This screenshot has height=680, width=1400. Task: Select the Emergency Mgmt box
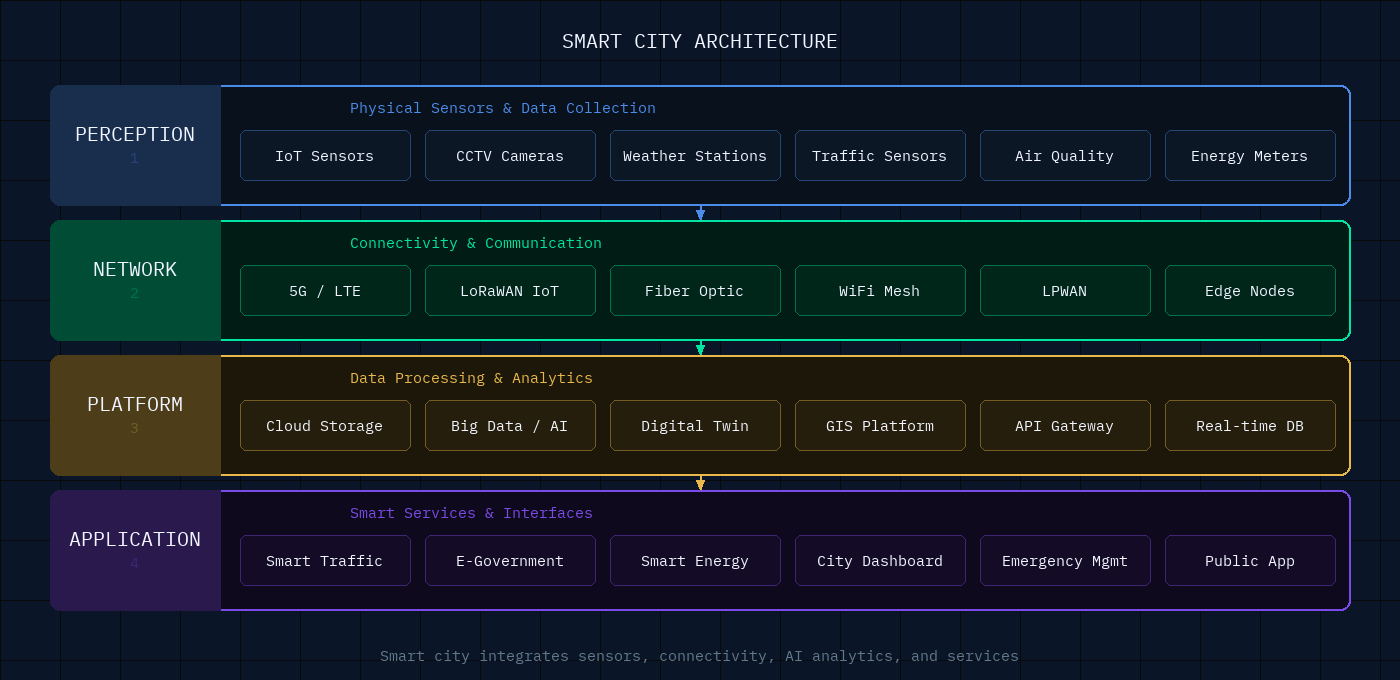1065,561
